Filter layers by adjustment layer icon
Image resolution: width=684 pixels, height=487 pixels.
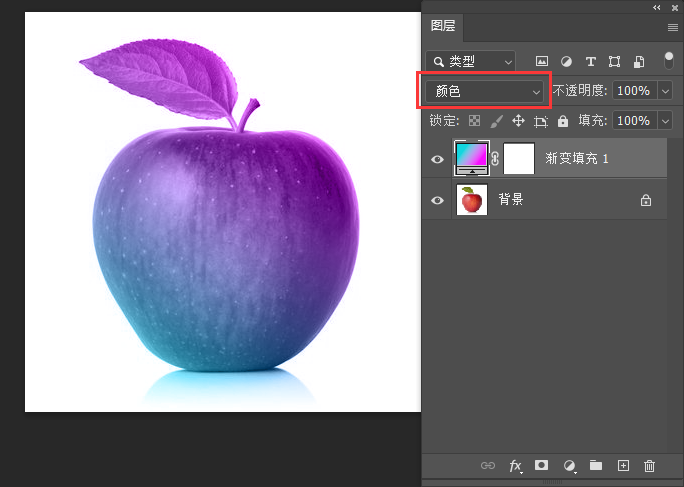pyautogui.click(x=566, y=62)
